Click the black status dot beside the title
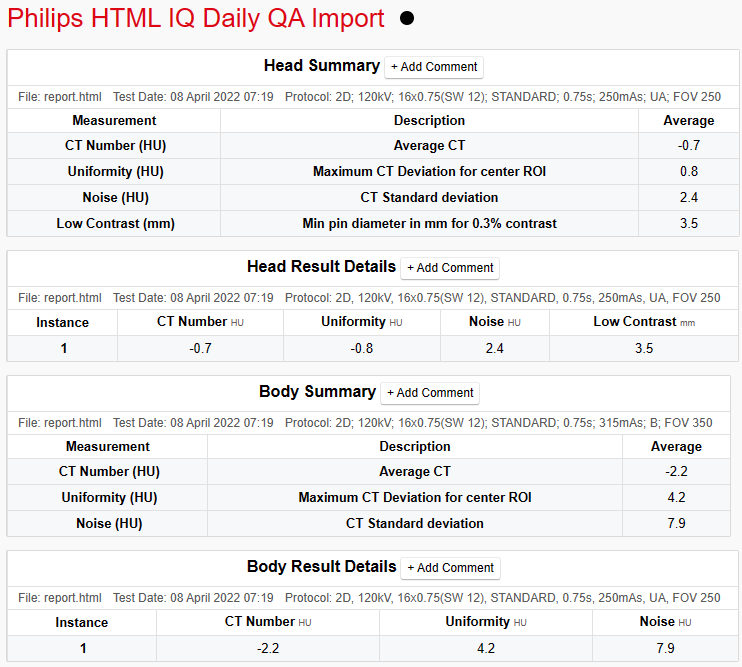 tap(407, 19)
